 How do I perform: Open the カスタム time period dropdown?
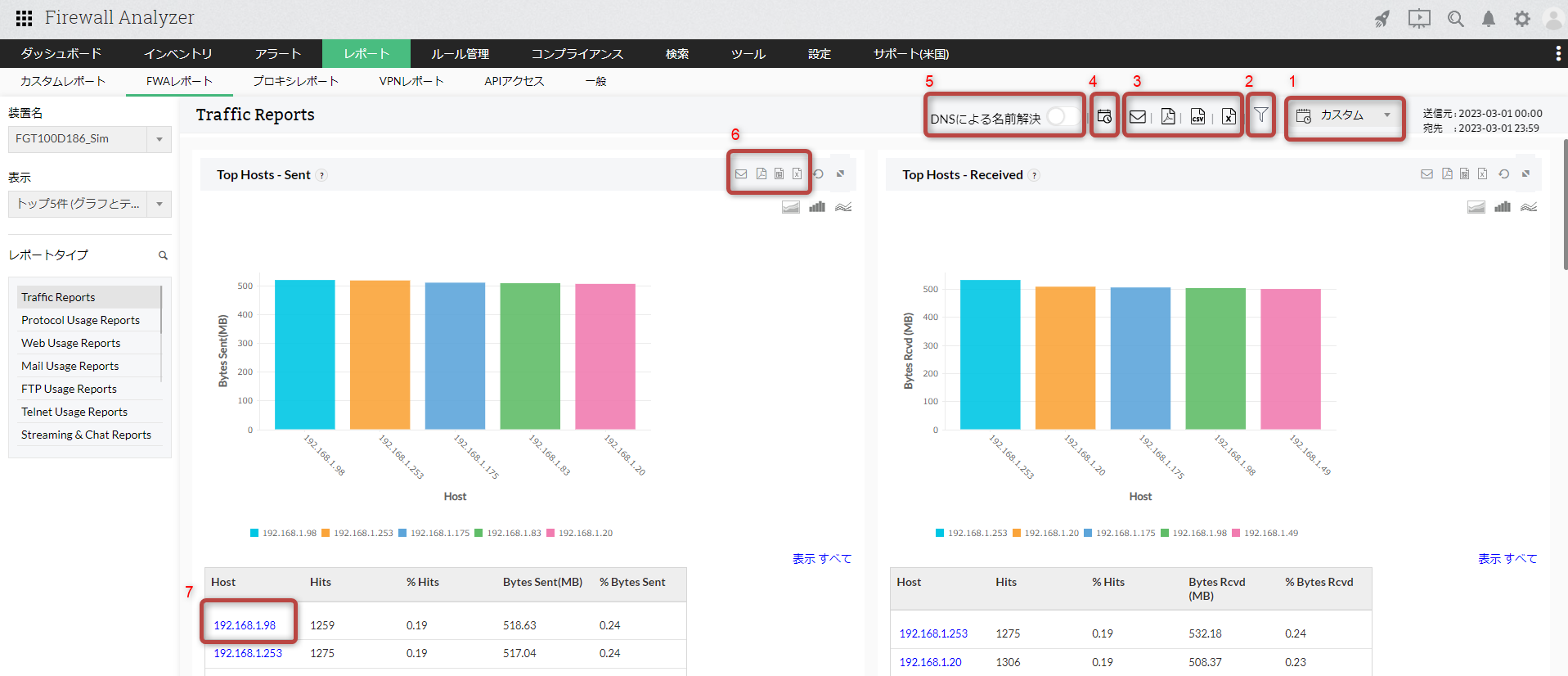1344,115
